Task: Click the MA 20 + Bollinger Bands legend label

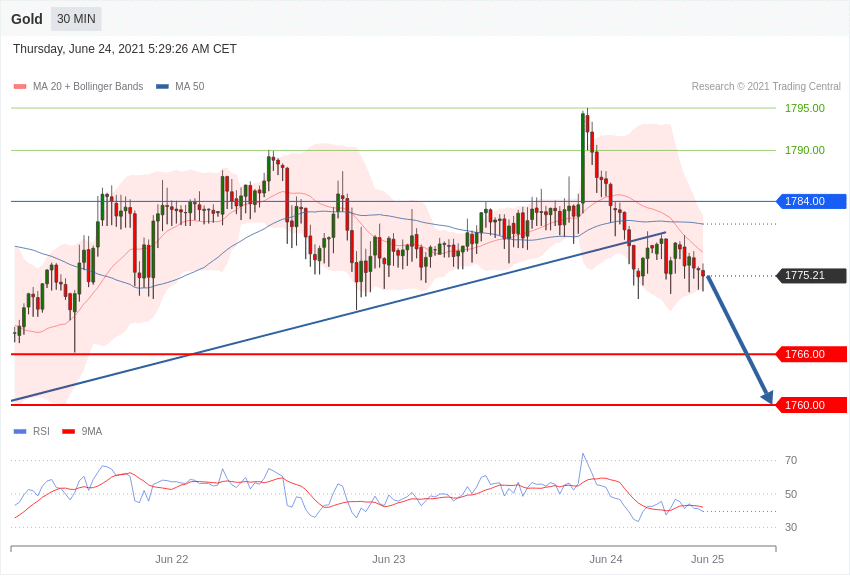Action: point(88,86)
